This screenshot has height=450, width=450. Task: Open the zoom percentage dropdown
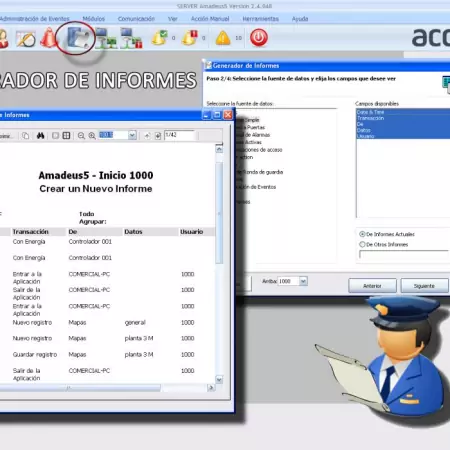[132, 135]
